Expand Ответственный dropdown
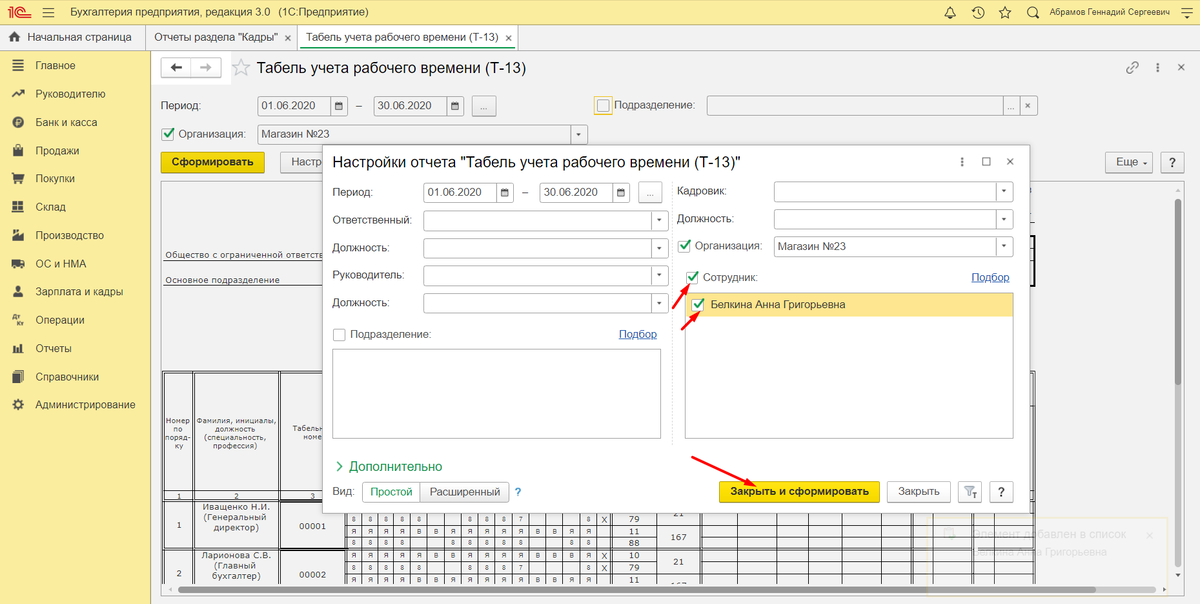1200x604 pixels. [659, 220]
